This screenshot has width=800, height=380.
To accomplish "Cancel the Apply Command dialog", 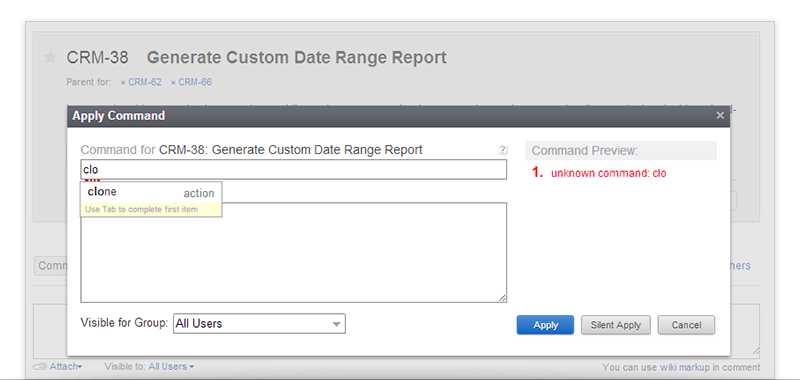I will pyautogui.click(x=686, y=325).
